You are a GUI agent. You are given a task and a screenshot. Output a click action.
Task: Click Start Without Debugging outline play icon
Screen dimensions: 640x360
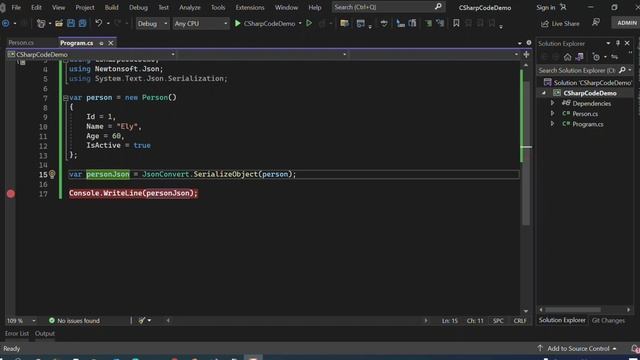point(309,23)
